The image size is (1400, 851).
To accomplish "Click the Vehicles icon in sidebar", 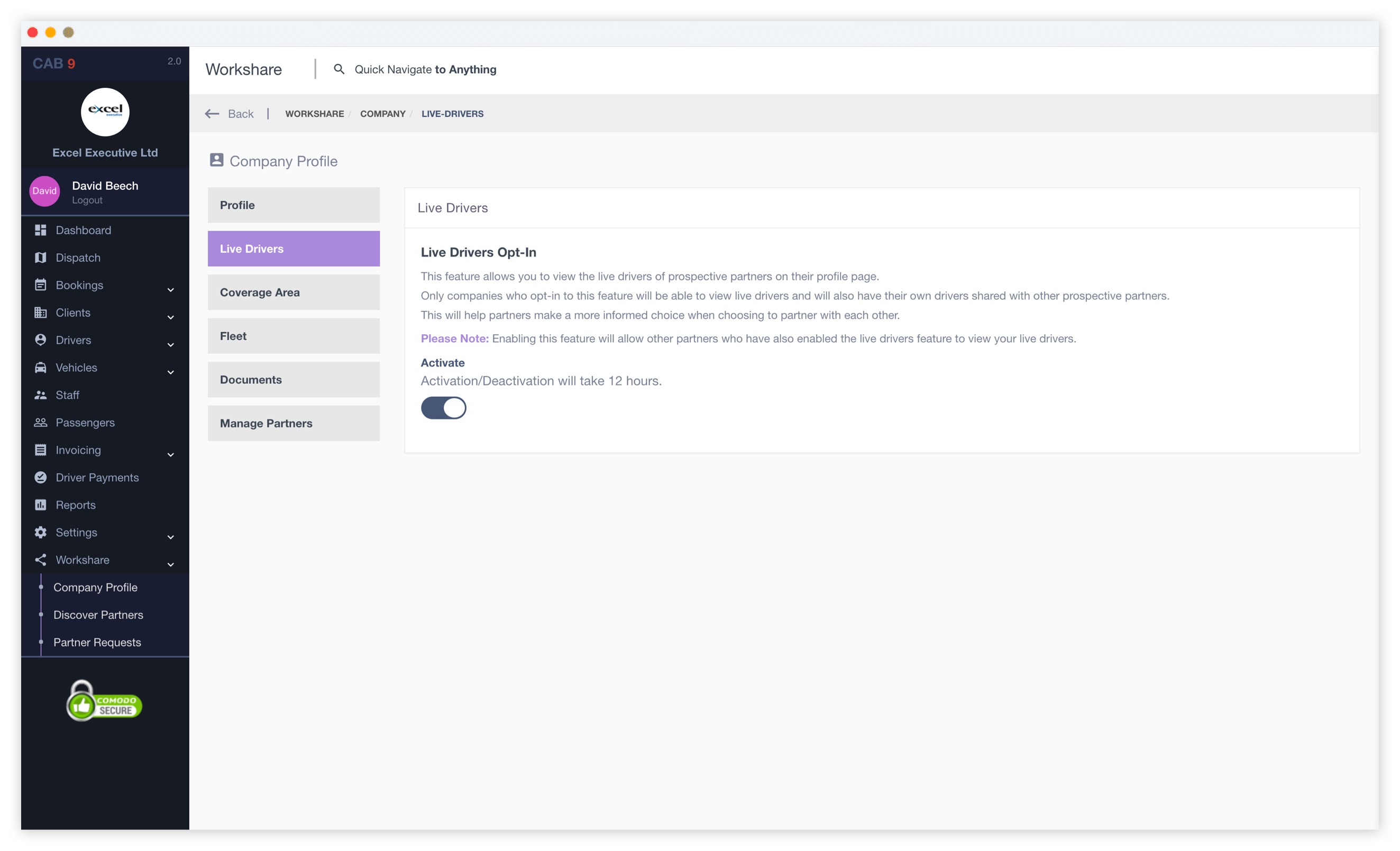I will pos(40,367).
